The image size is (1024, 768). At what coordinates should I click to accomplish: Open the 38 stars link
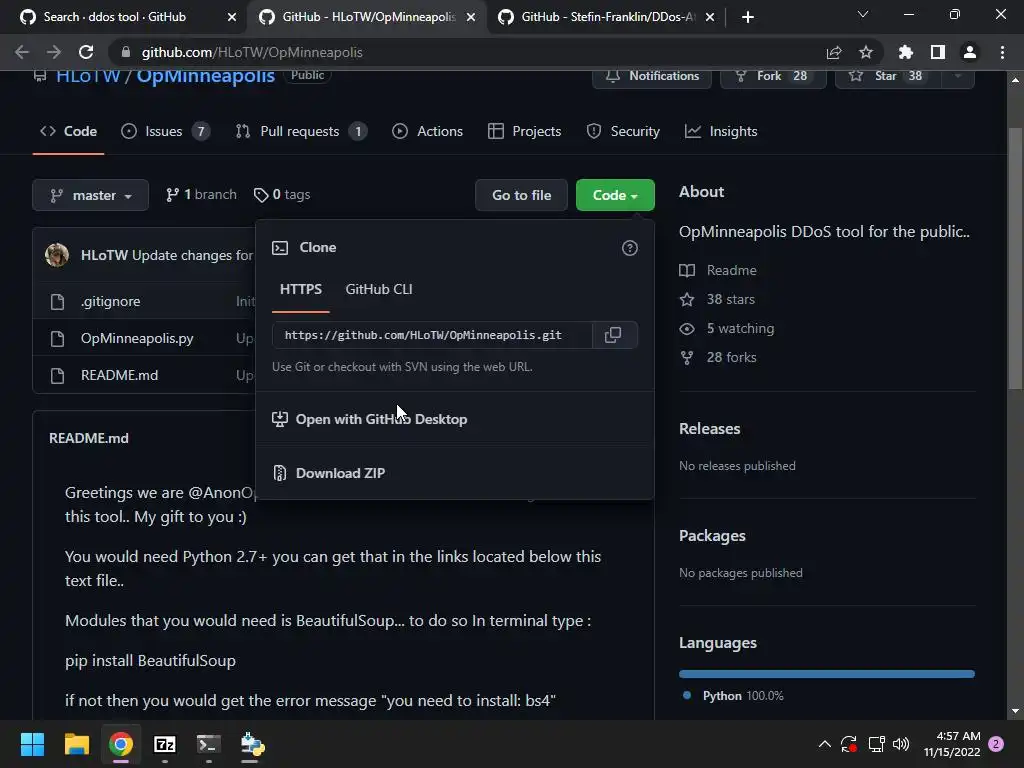pyautogui.click(x=717, y=299)
